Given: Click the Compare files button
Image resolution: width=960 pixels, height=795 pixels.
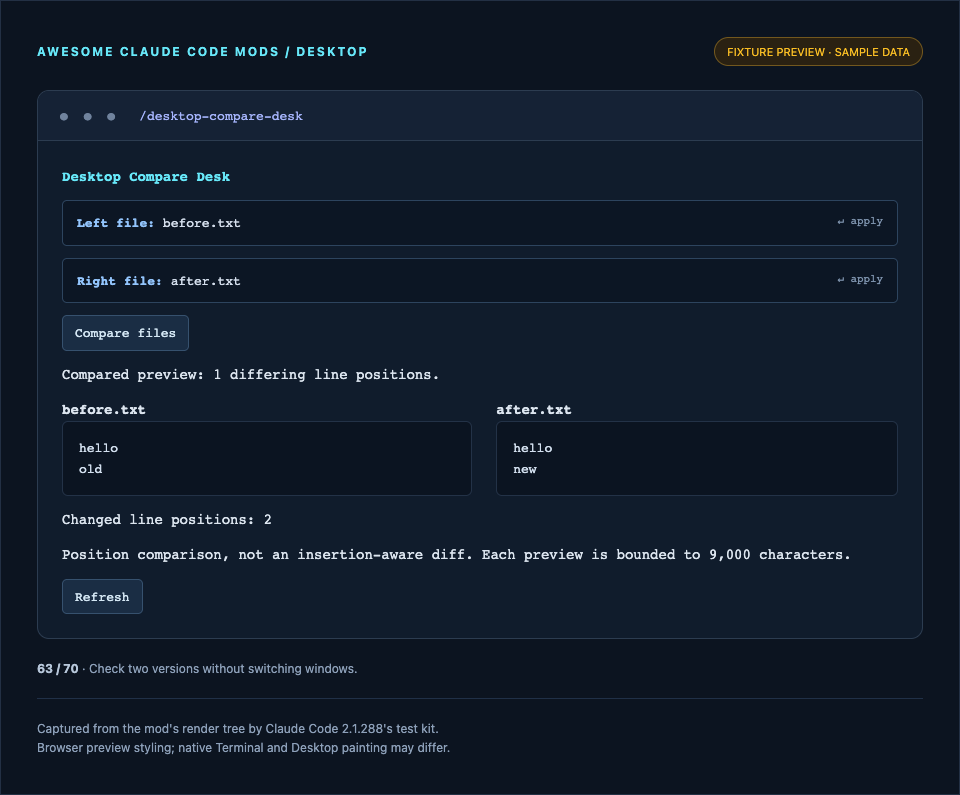Looking at the screenshot, I should (125, 333).
